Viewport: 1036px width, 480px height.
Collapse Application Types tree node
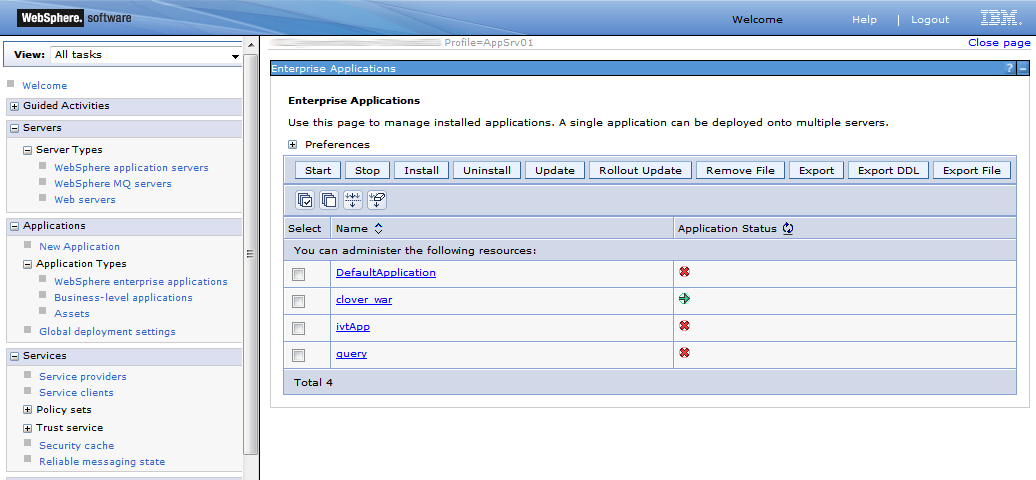pyautogui.click(x=28, y=264)
